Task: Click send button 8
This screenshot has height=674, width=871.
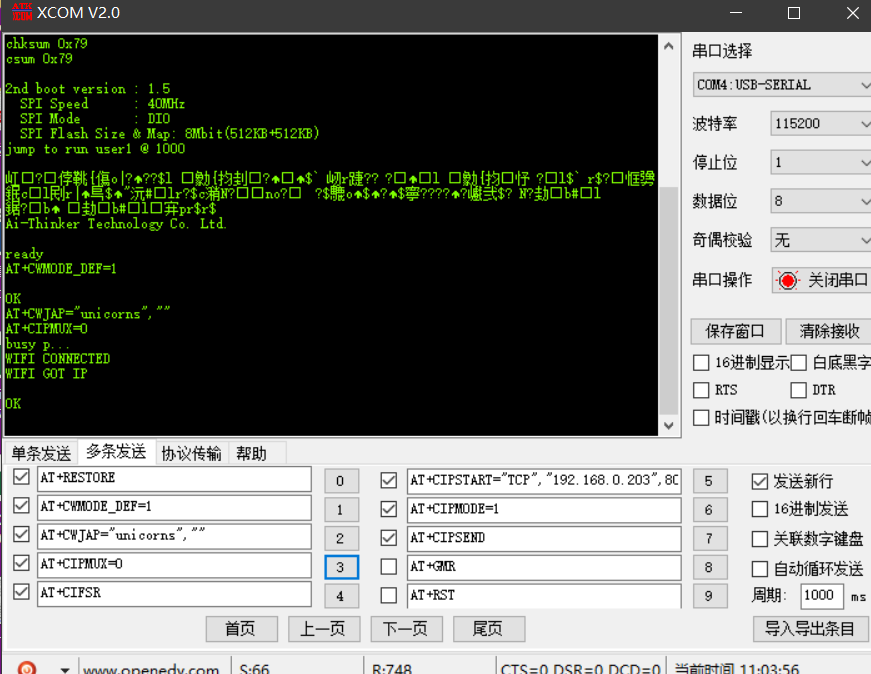Action: pos(709,567)
